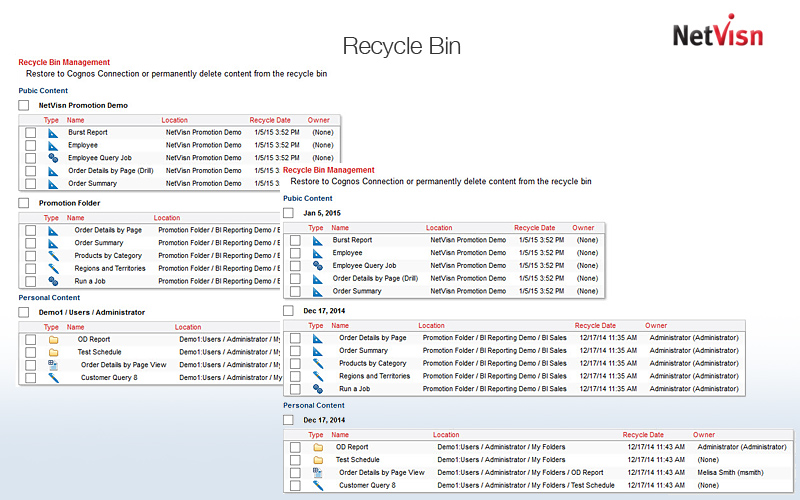The height and width of the screenshot is (500, 800).
Task: Tick the checkbox on Melisa Smith's row
Action: (x=295, y=472)
